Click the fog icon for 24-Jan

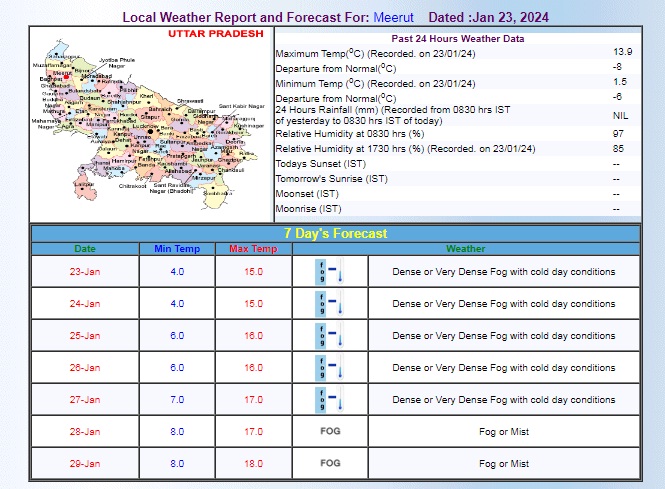(x=330, y=304)
